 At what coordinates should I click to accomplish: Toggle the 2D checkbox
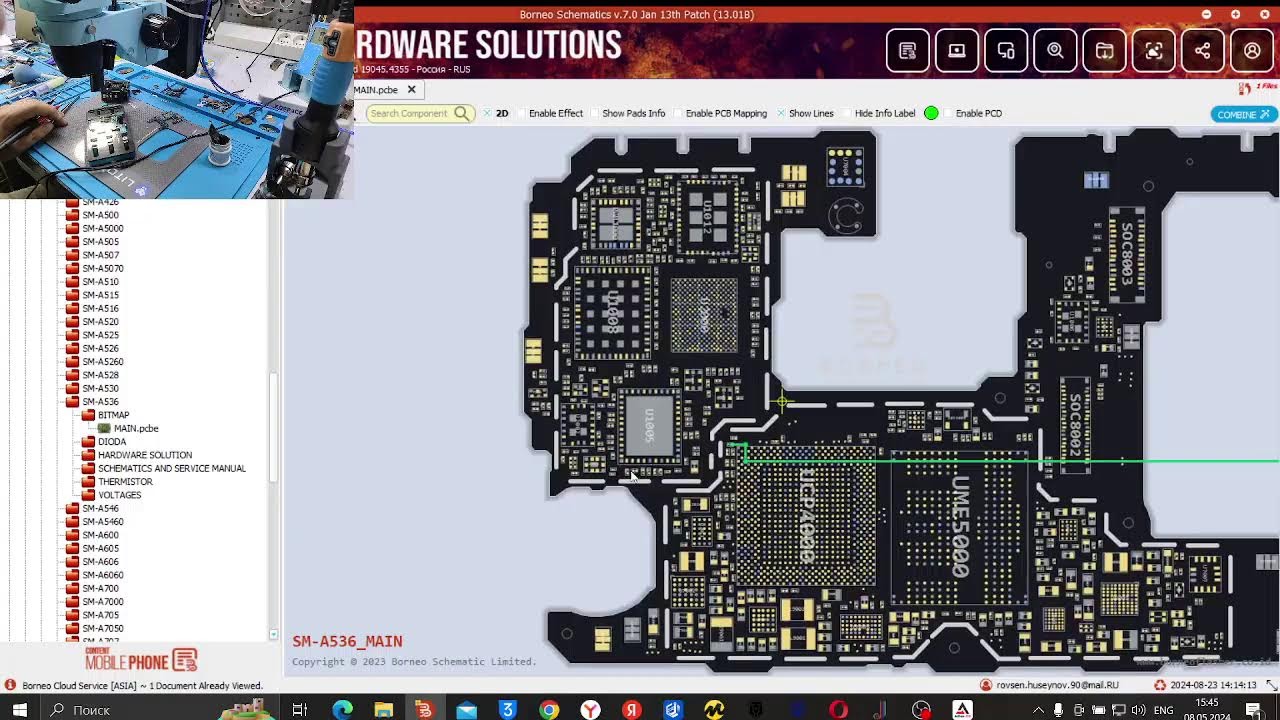tap(487, 113)
